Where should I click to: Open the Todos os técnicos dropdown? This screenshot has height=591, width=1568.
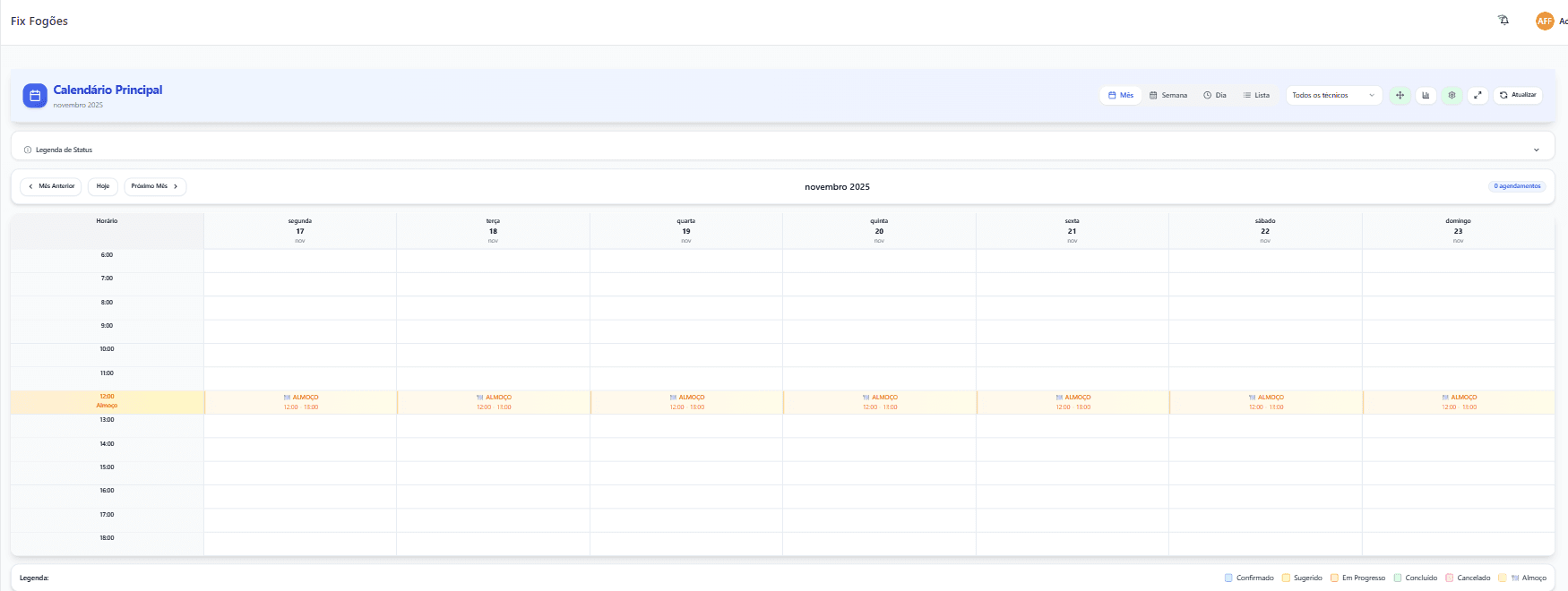click(1333, 95)
